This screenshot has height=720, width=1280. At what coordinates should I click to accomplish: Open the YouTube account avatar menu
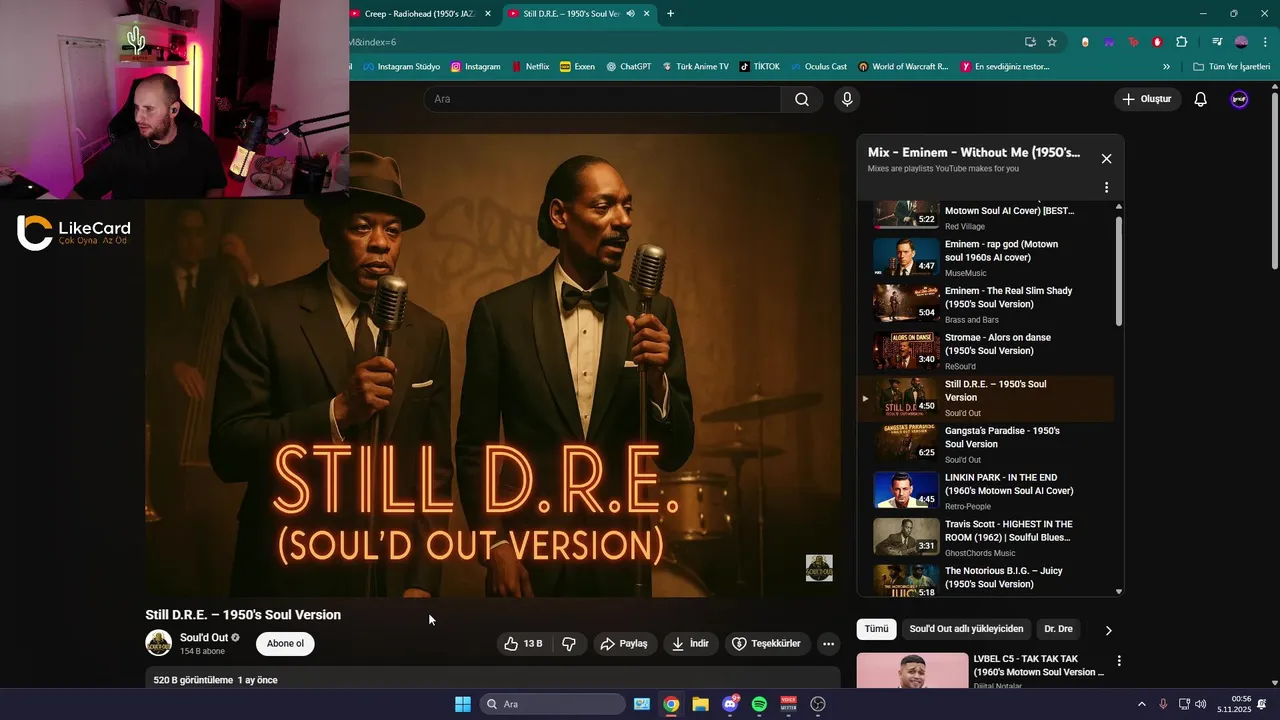pos(1239,99)
